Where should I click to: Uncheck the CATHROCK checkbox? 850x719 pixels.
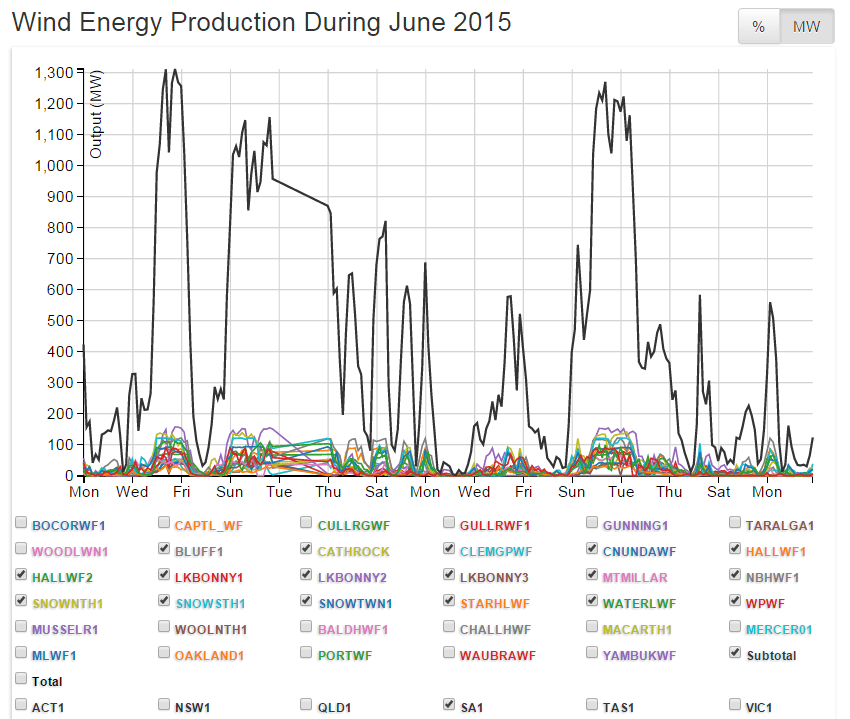tap(306, 548)
